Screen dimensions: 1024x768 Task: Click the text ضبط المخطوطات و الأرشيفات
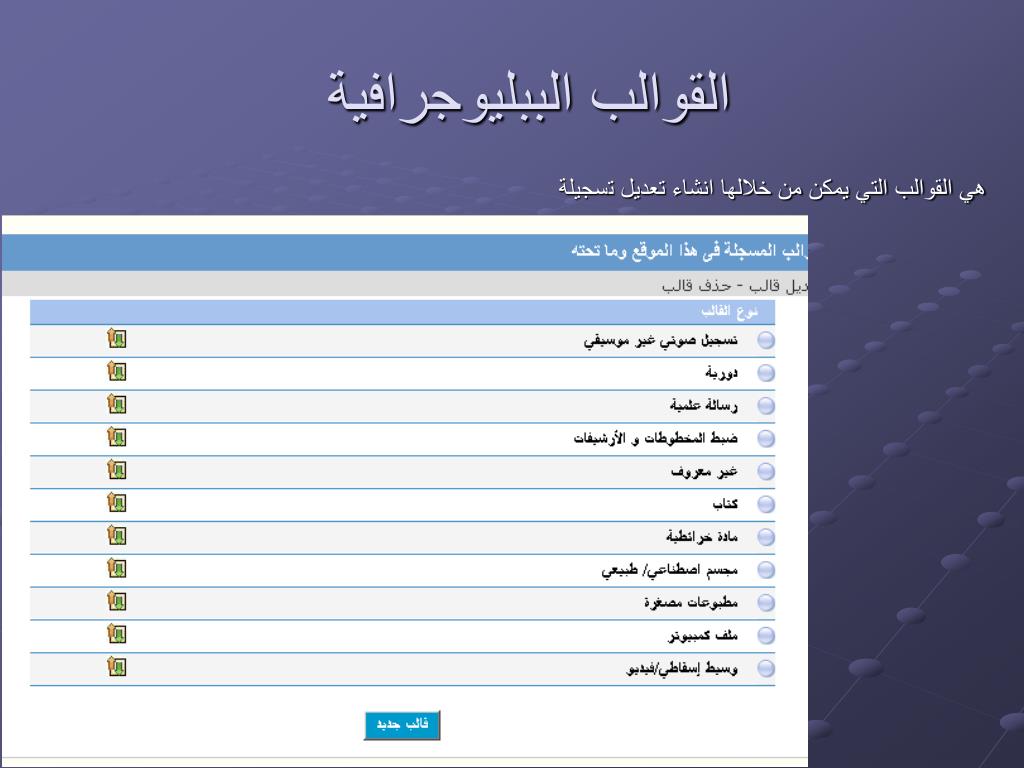pyautogui.click(x=656, y=438)
